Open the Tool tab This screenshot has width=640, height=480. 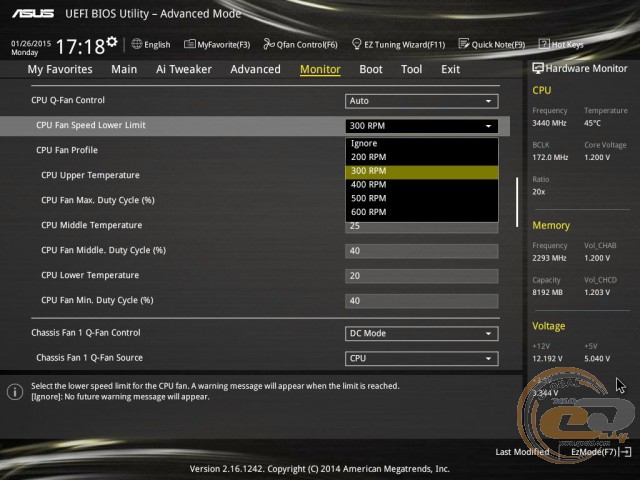click(x=411, y=69)
